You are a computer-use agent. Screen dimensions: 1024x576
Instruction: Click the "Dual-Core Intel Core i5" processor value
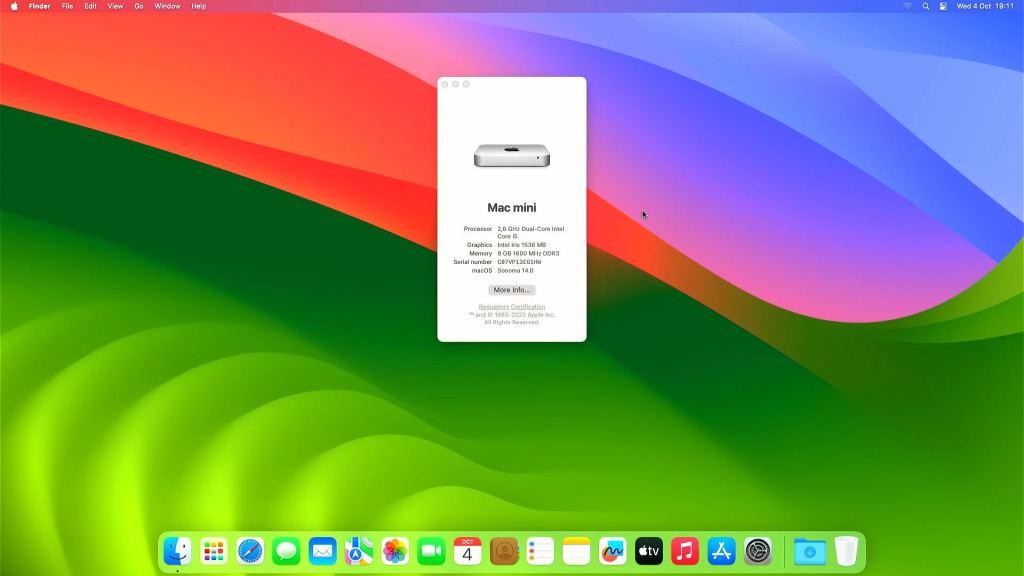point(530,232)
